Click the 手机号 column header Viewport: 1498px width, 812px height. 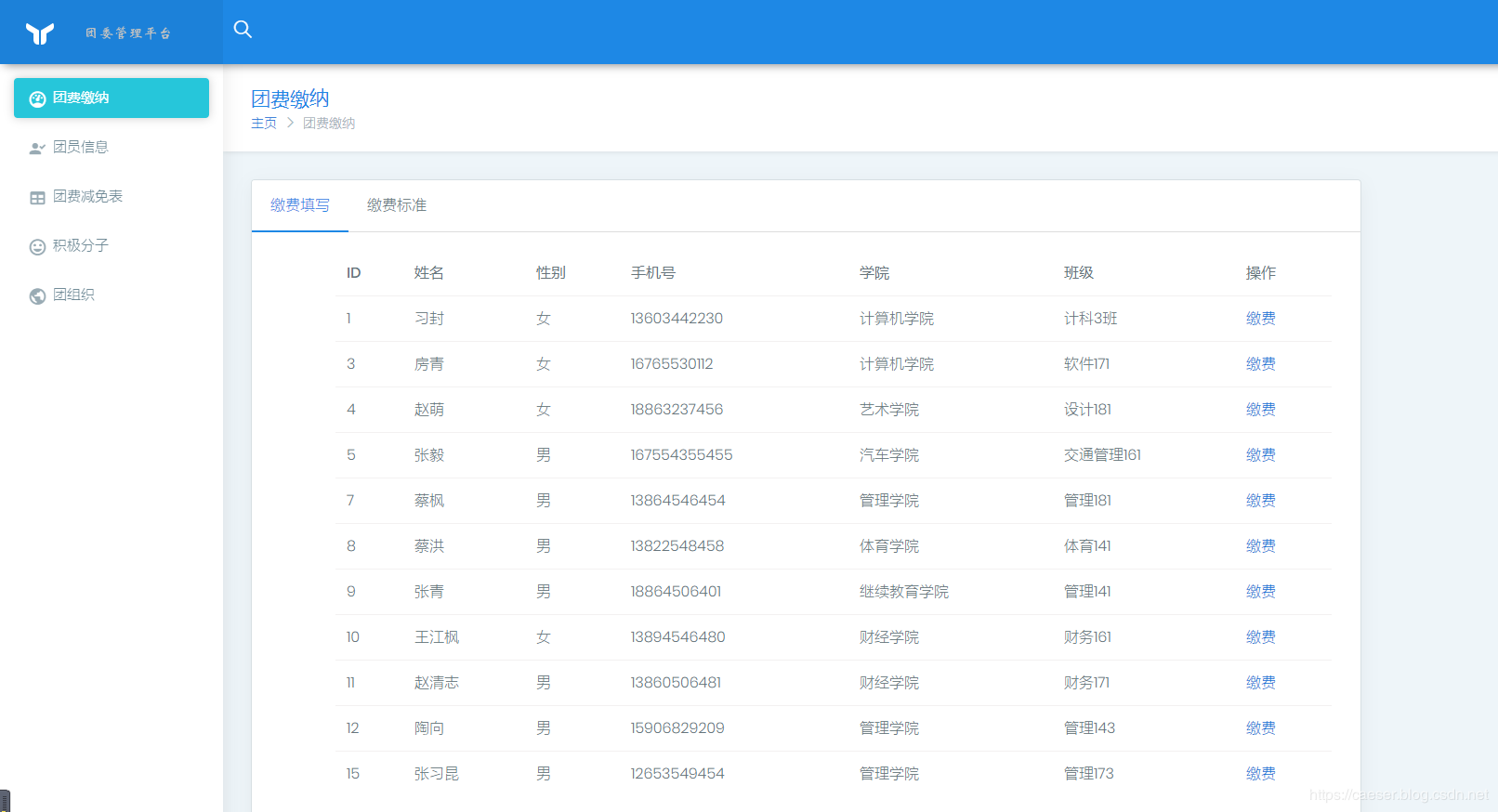[653, 273]
